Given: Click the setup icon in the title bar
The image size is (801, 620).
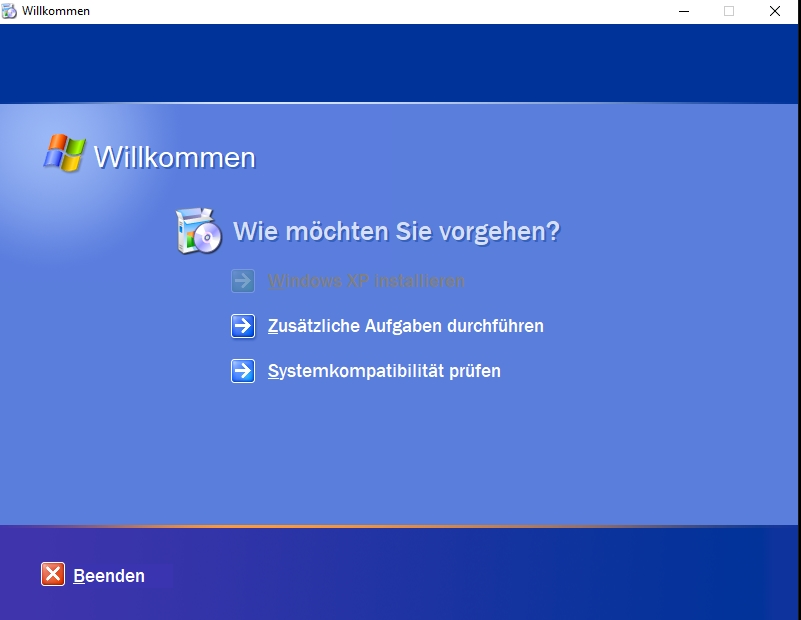Looking at the screenshot, I should pyautogui.click(x=9, y=11).
